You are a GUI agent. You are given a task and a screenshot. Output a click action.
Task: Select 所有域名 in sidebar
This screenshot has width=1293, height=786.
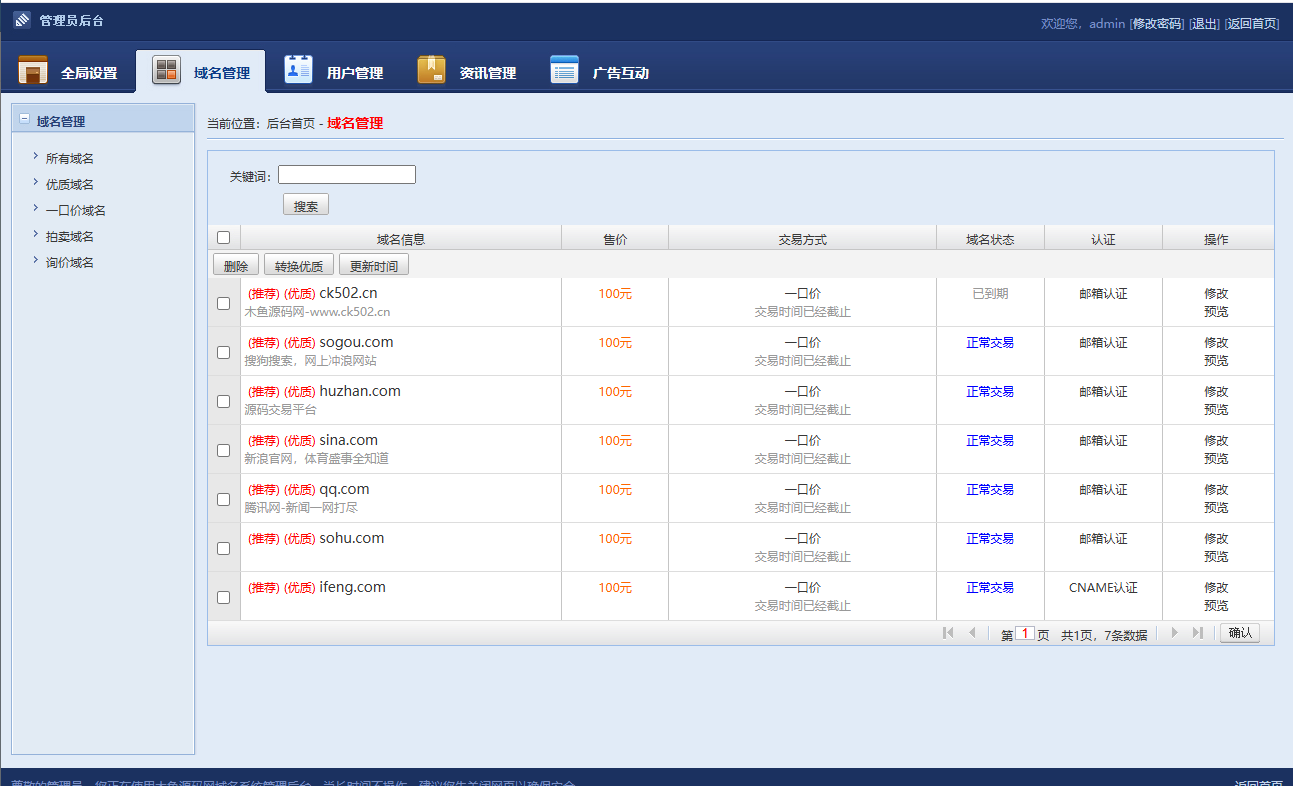(x=70, y=158)
